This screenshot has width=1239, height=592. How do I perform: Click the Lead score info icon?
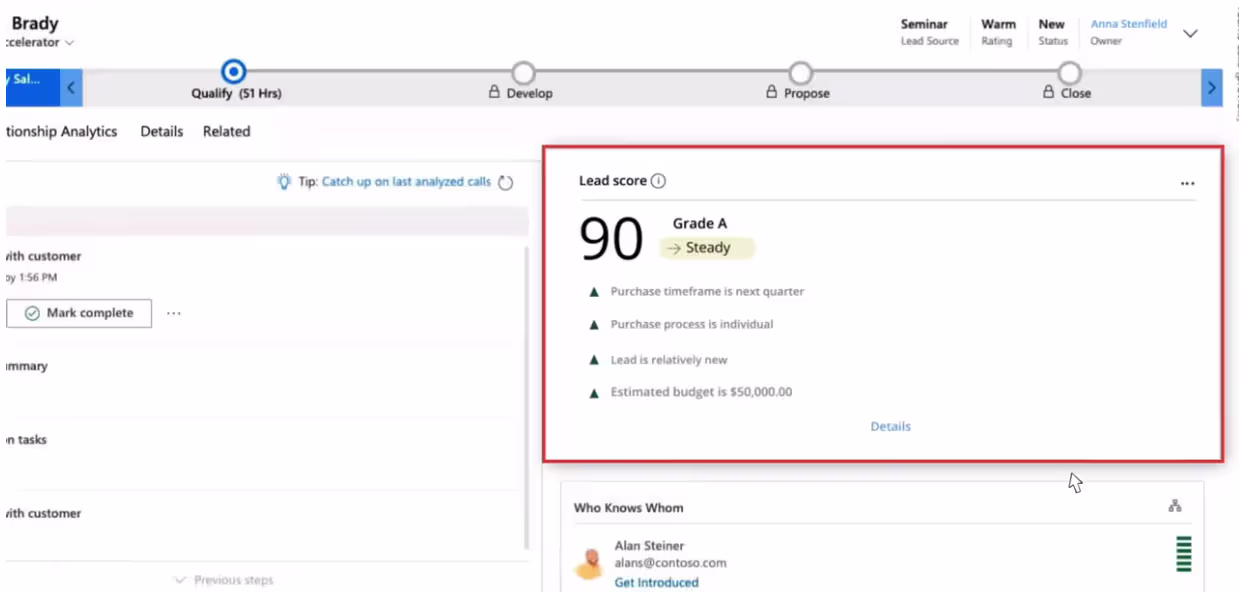click(x=658, y=181)
